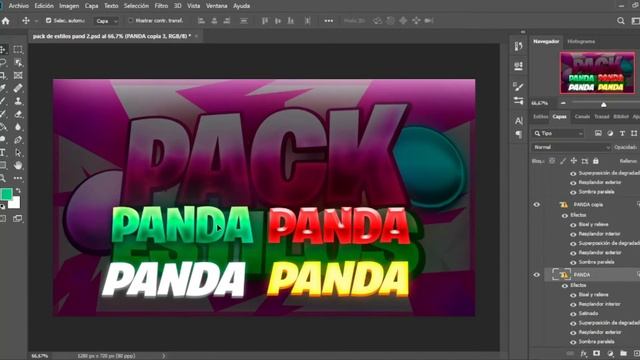
Task: Select the Rectangular Marquee tool
Action: (18, 50)
